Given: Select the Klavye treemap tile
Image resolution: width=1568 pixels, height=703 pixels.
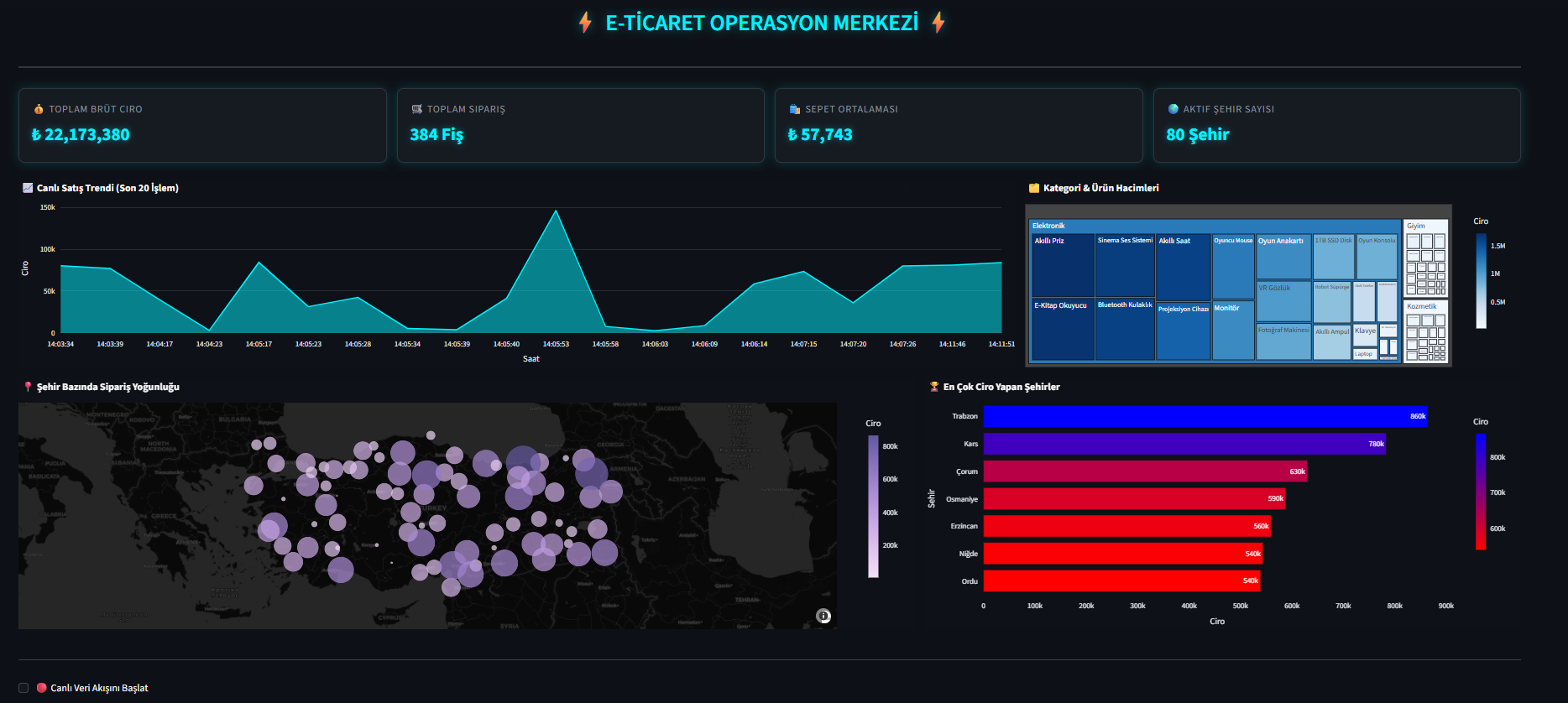Looking at the screenshot, I should tap(1365, 336).
